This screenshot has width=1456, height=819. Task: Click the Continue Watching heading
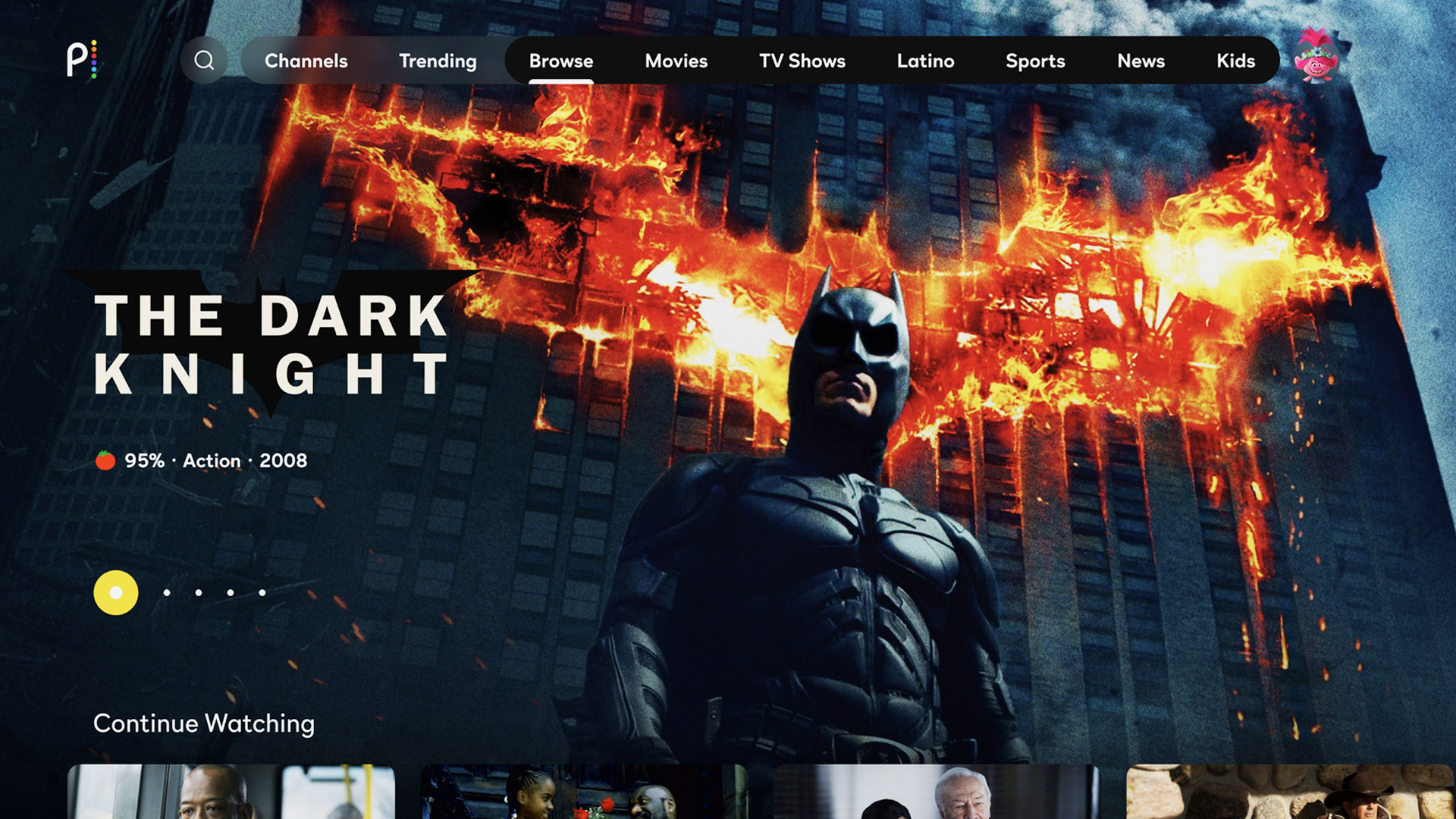pyautogui.click(x=204, y=723)
